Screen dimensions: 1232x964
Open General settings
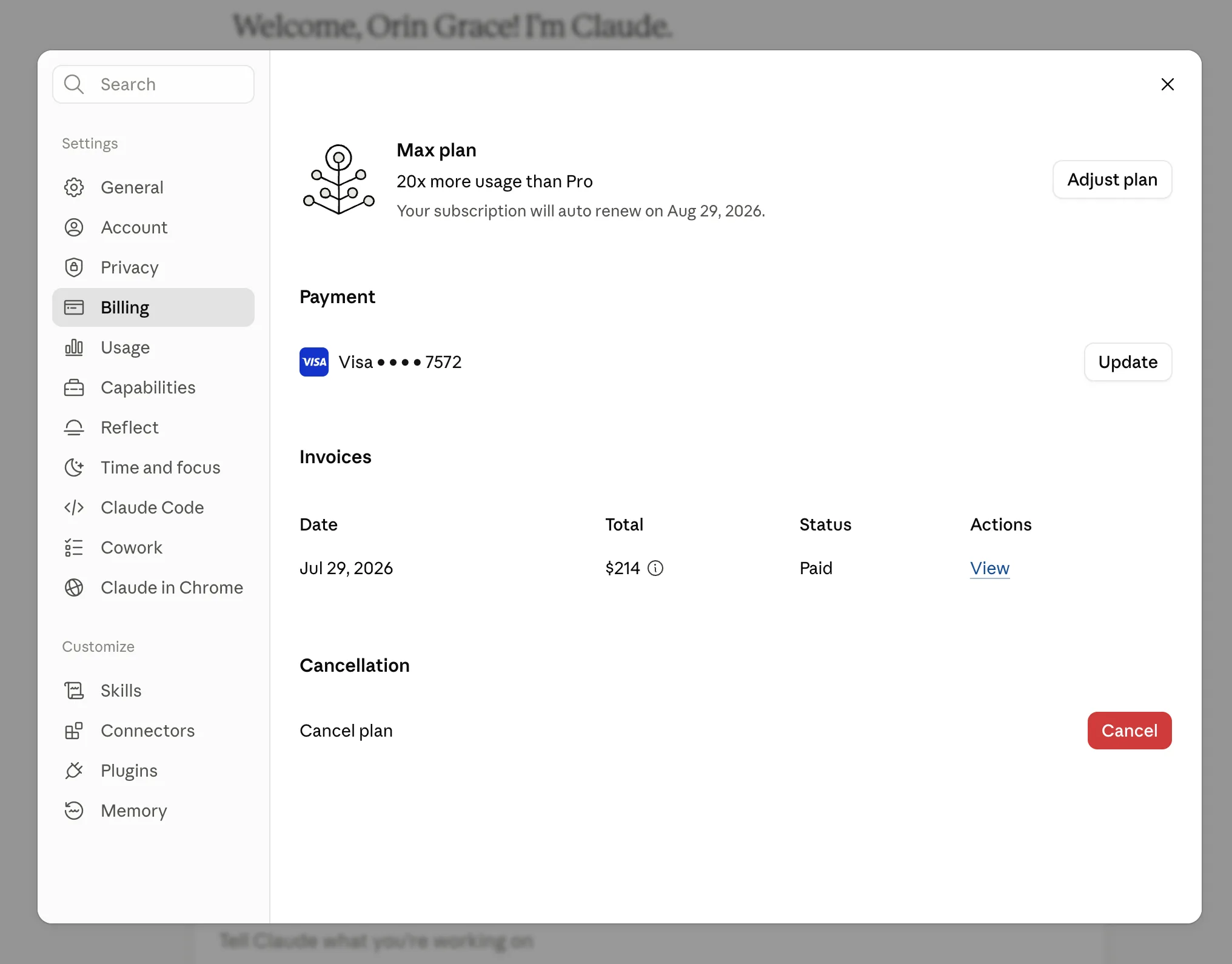153,187
